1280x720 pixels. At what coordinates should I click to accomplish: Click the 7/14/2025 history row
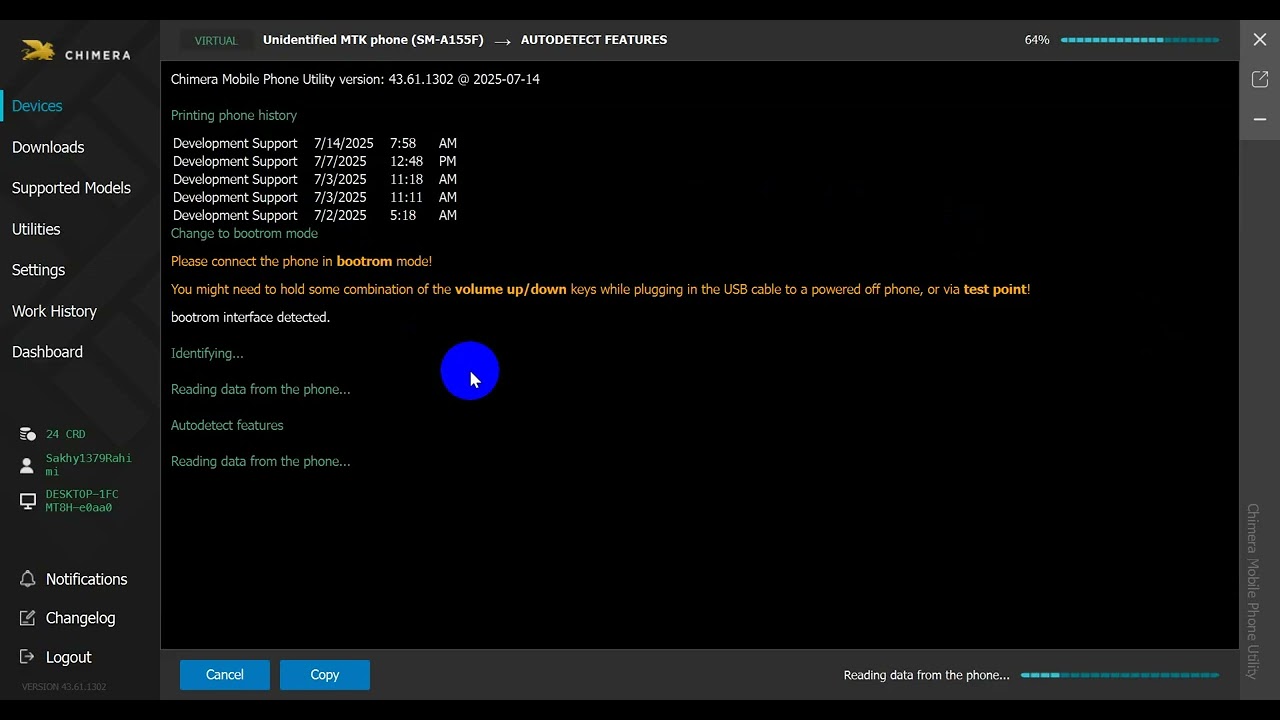[x=315, y=143]
